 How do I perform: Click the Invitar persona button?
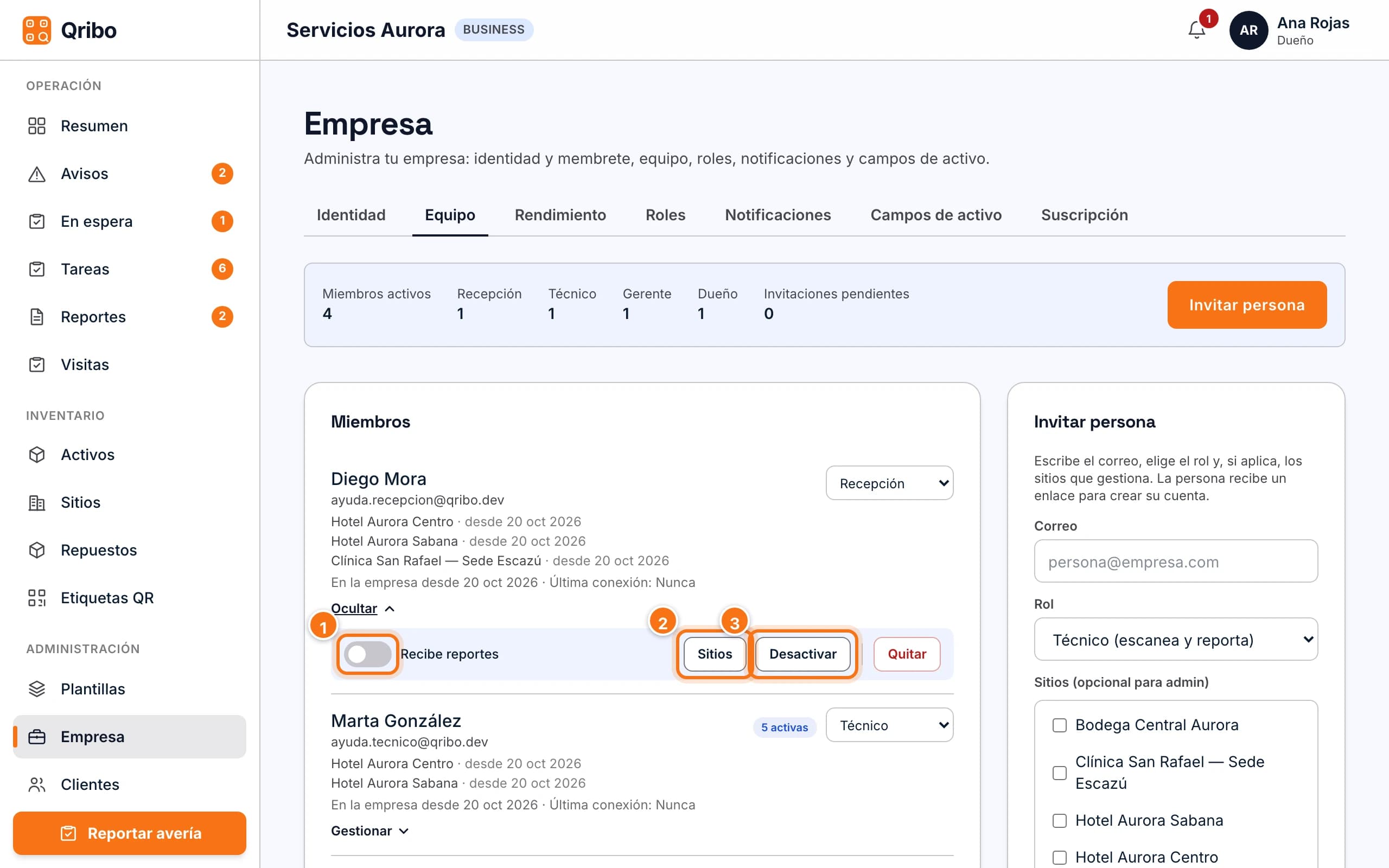click(1247, 305)
